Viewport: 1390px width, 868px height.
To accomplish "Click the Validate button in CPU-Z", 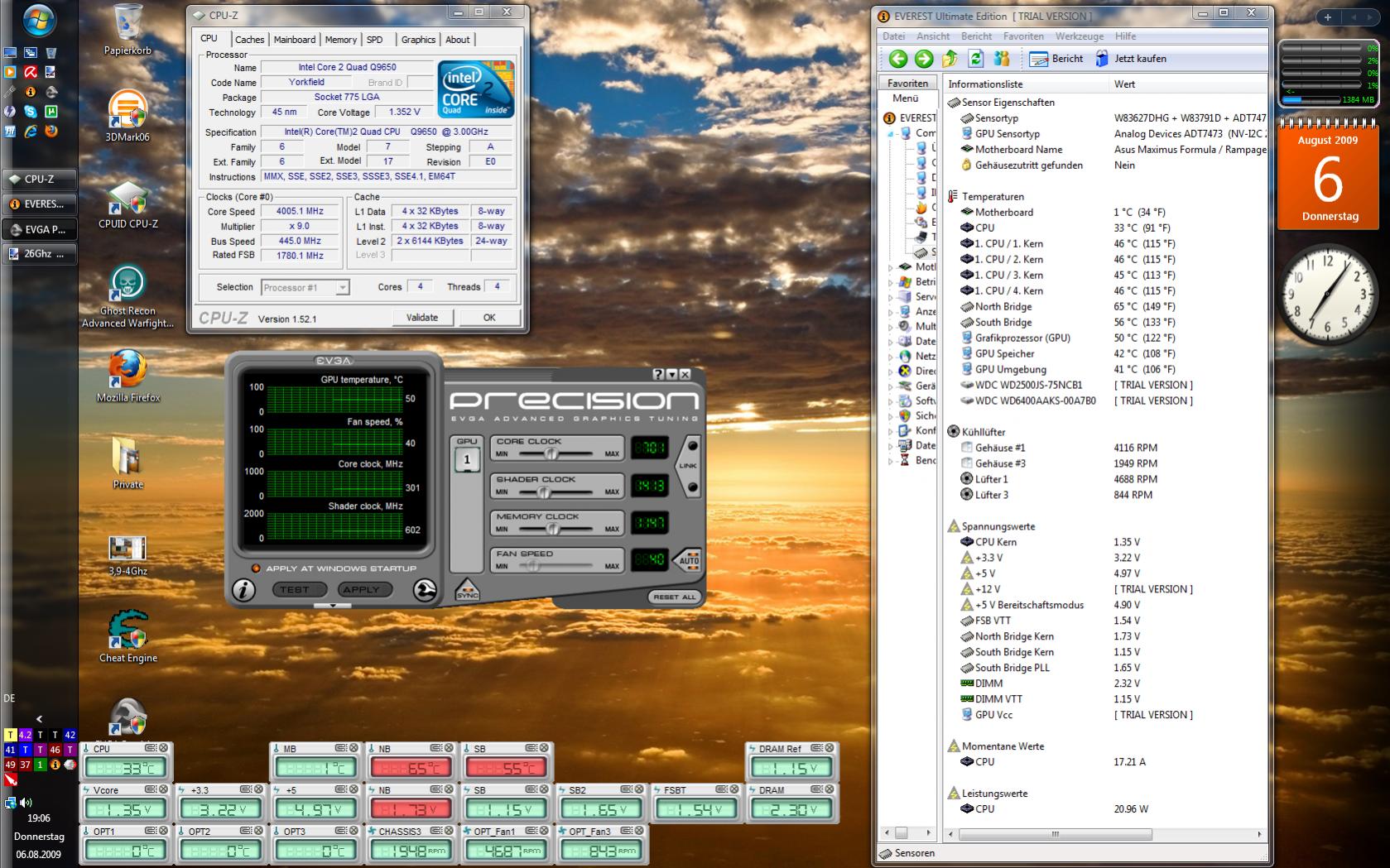I will click(x=422, y=318).
